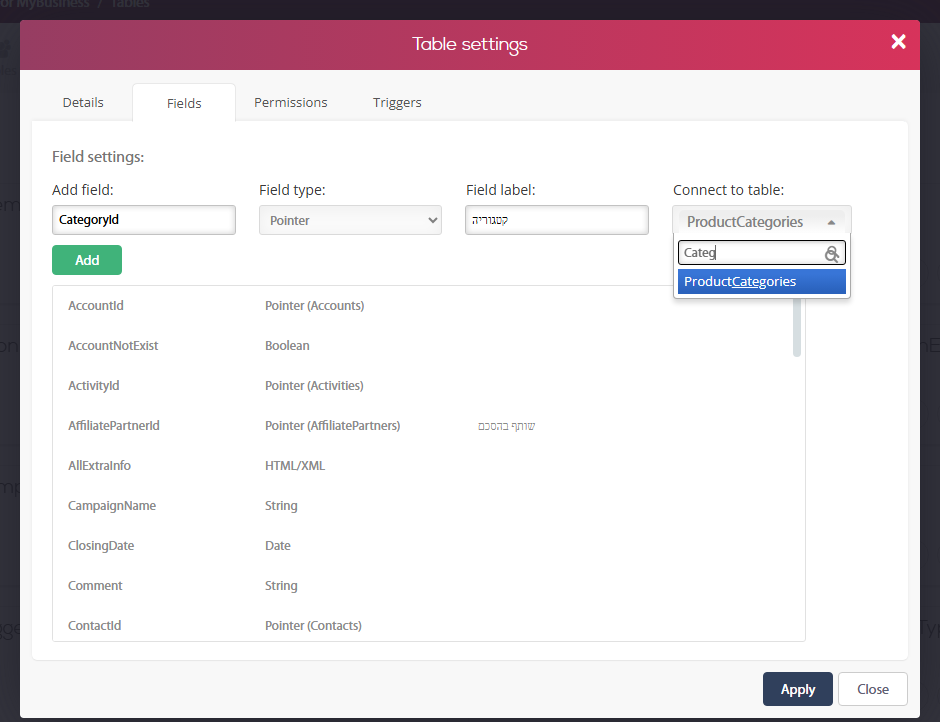Focus the Add field CategoryId input
The image size is (940, 722).
coord(144,220)
